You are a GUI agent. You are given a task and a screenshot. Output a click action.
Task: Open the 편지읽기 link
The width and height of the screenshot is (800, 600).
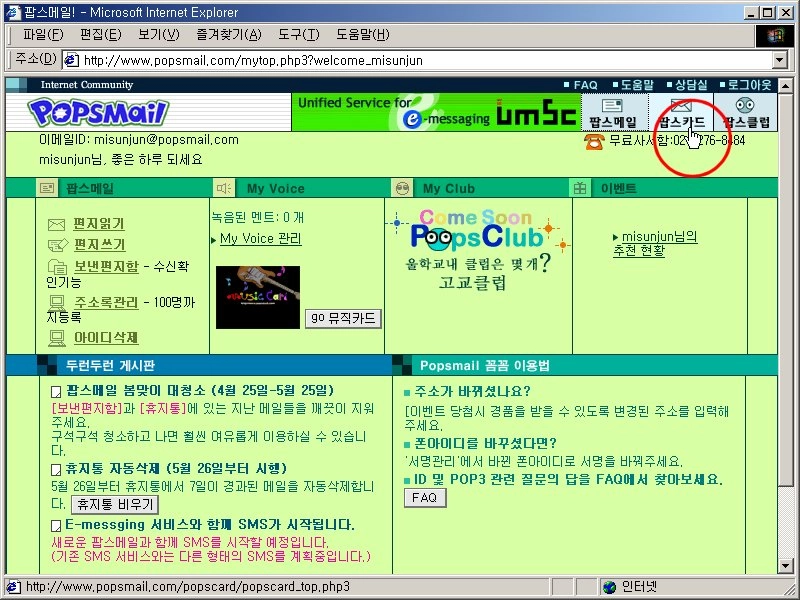(x=99, y=223)
